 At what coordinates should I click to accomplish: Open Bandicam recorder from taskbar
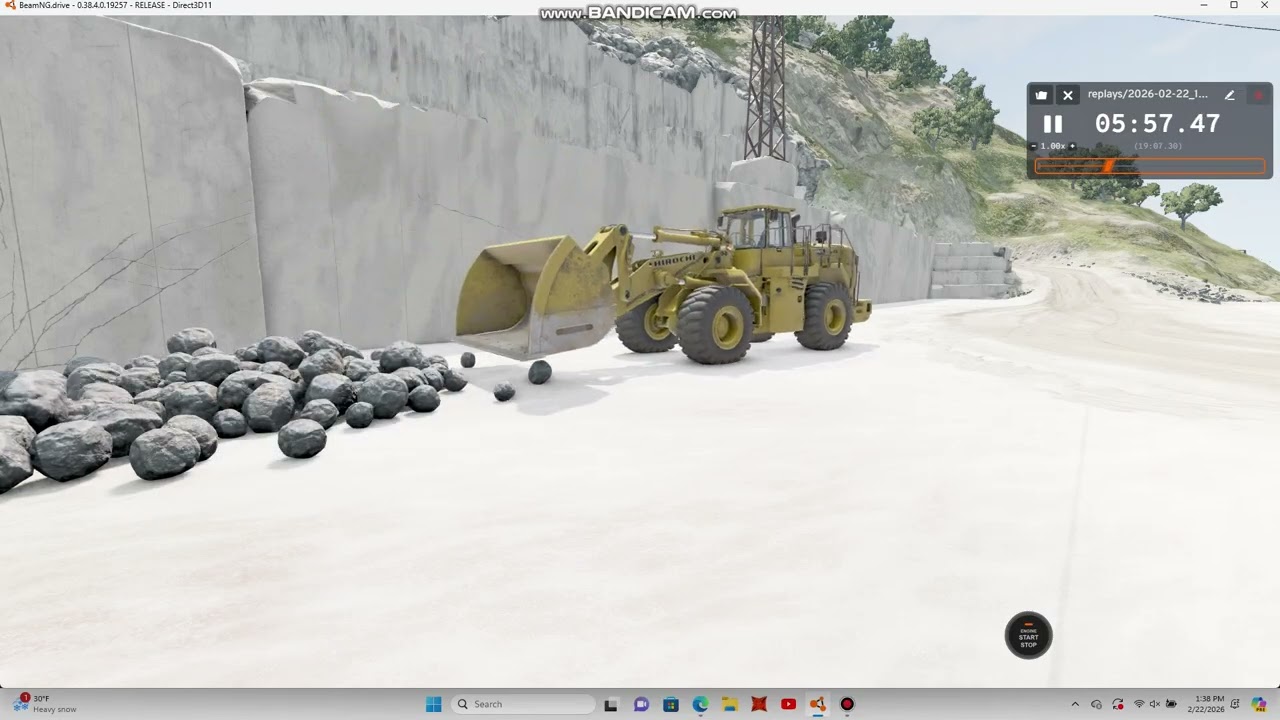[847, 704]
